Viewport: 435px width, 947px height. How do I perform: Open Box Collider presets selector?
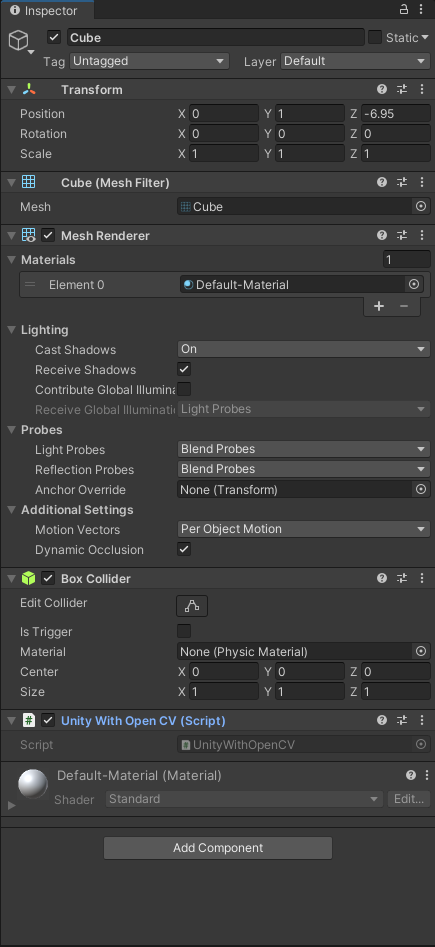402,579
